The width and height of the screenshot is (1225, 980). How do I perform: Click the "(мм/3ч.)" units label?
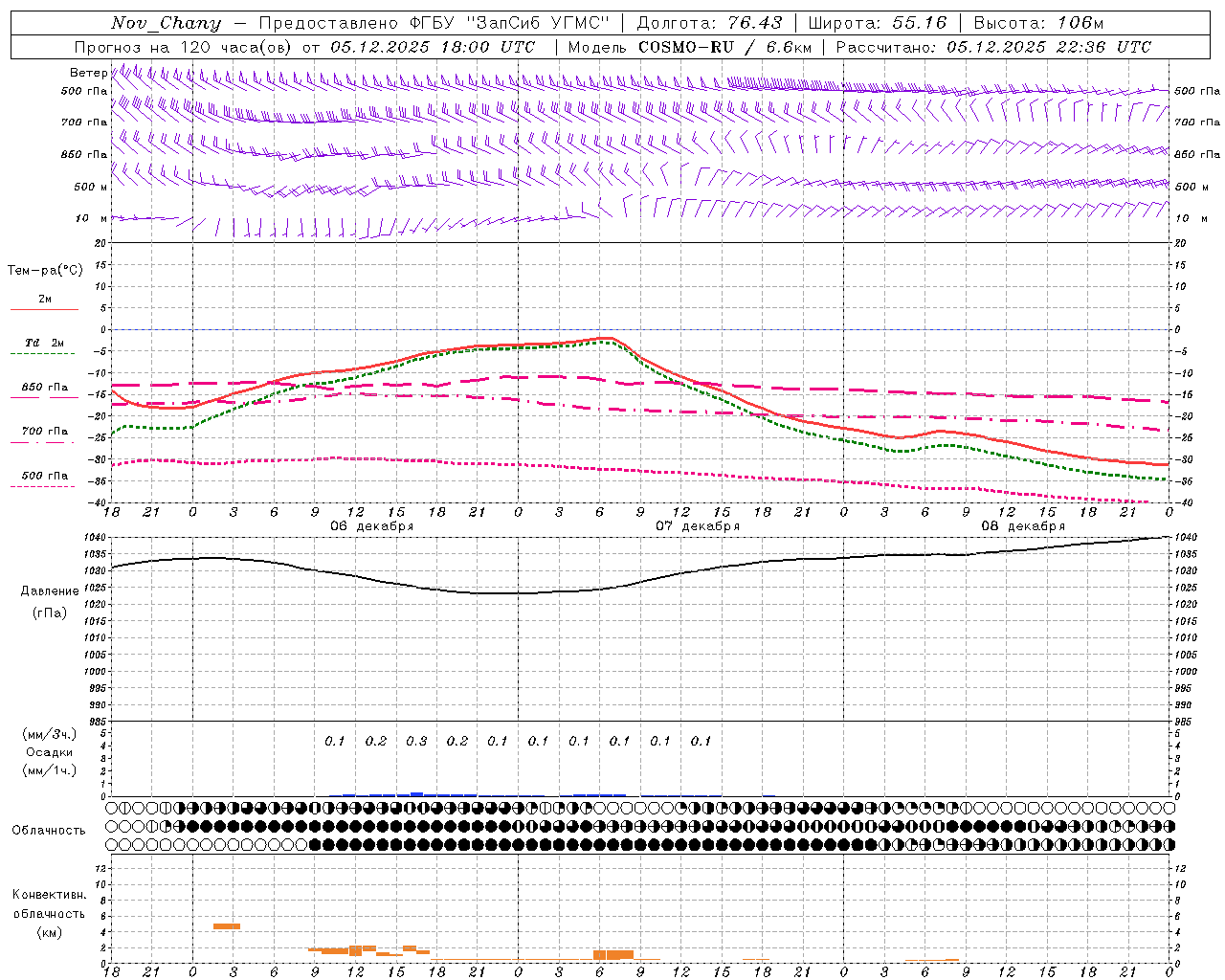[x=50, y=734]
